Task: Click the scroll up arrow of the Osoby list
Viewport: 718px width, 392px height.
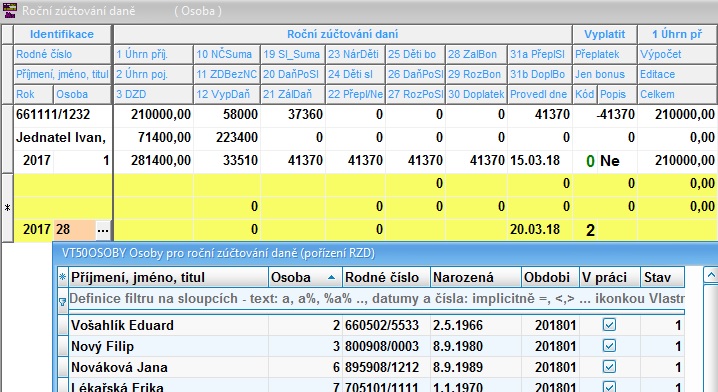Action: [x=711, y=276]
